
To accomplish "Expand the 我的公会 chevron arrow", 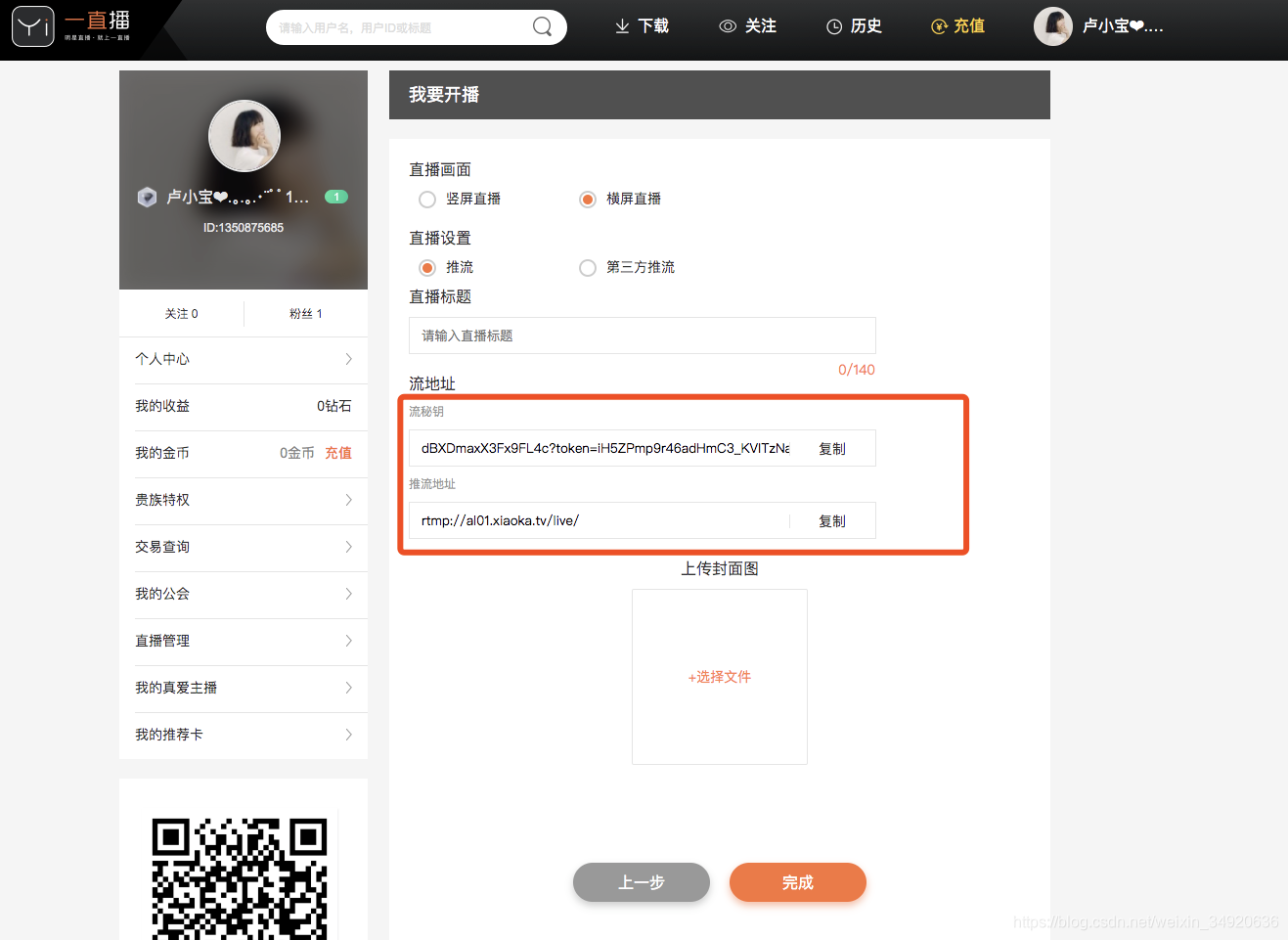I will (x=348, y=594).
